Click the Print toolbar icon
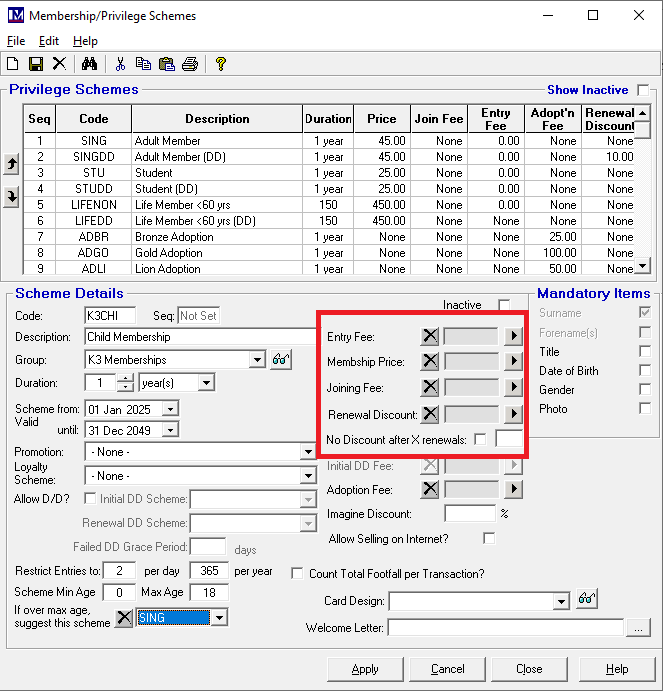Viewport: 664px width, 692px height. (190, 64)
